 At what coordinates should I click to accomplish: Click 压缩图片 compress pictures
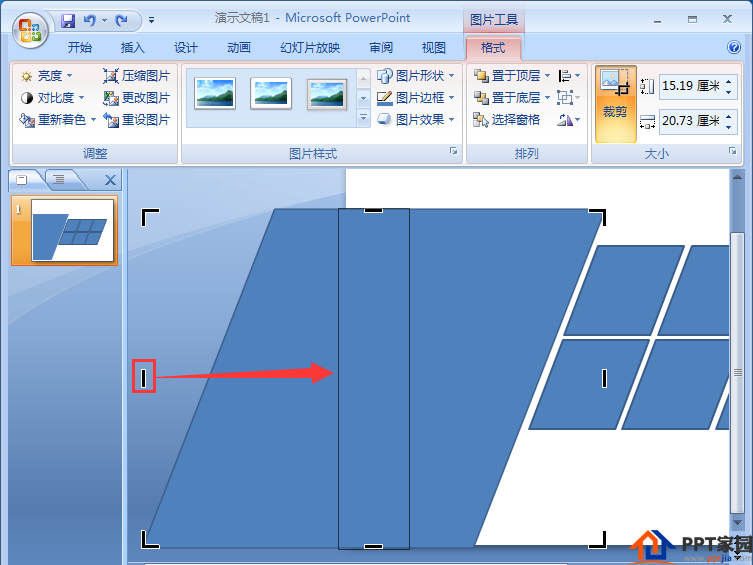click(137, 76)
